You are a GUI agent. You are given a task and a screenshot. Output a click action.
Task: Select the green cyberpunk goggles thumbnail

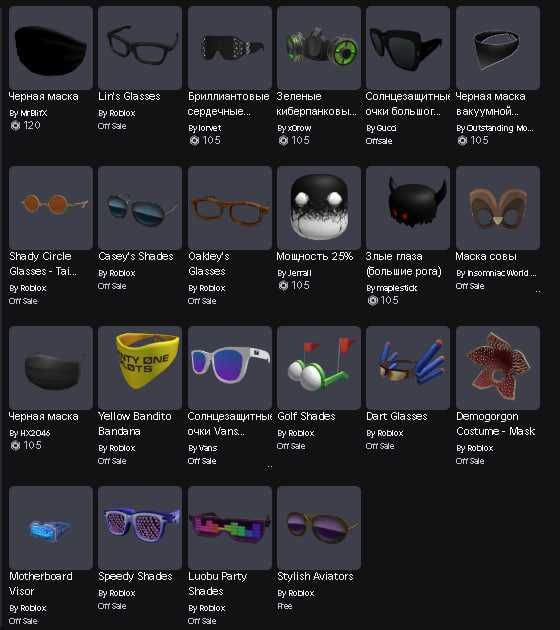(x=319, y=47)
